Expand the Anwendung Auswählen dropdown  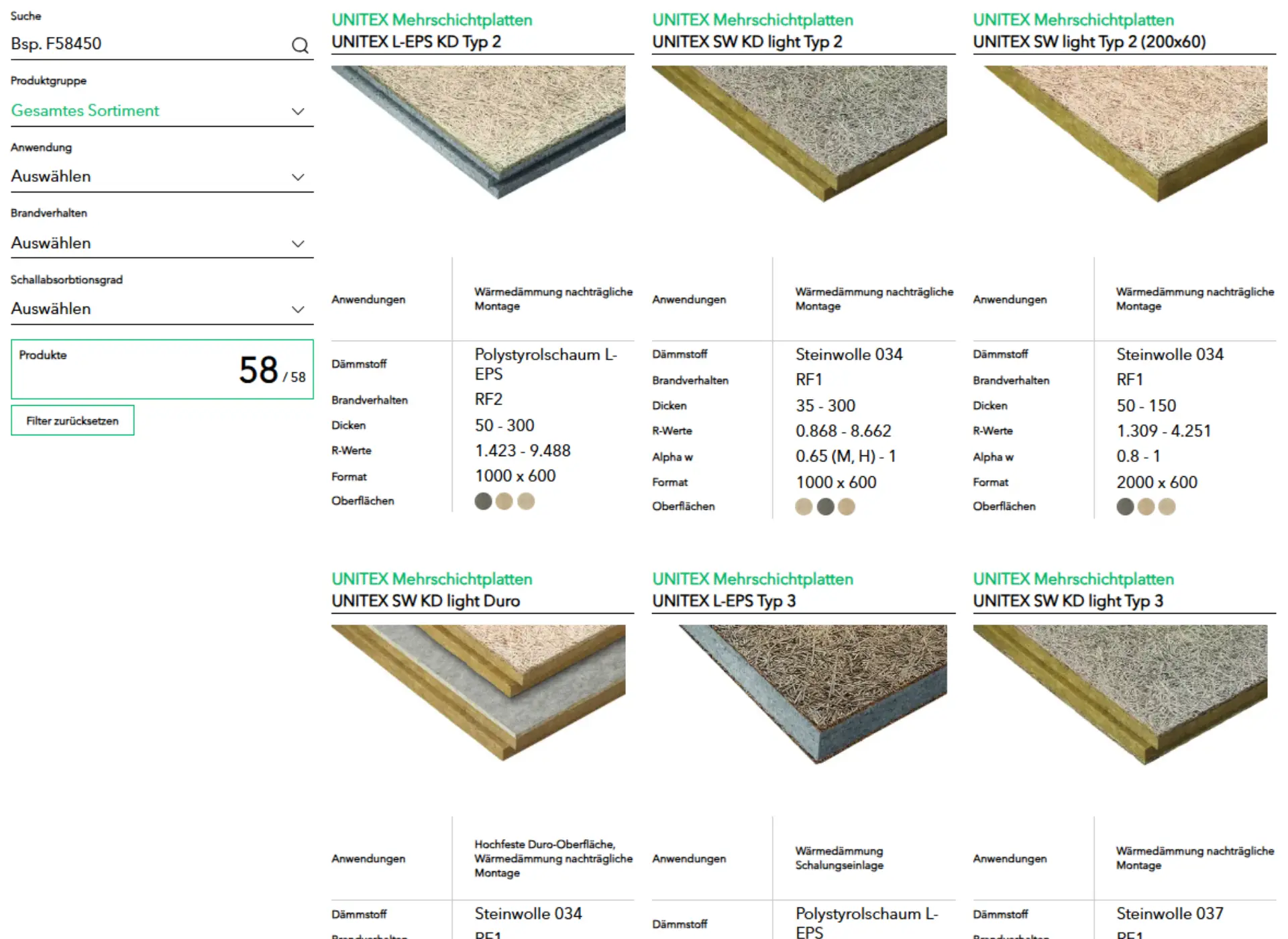click(162, 176)
